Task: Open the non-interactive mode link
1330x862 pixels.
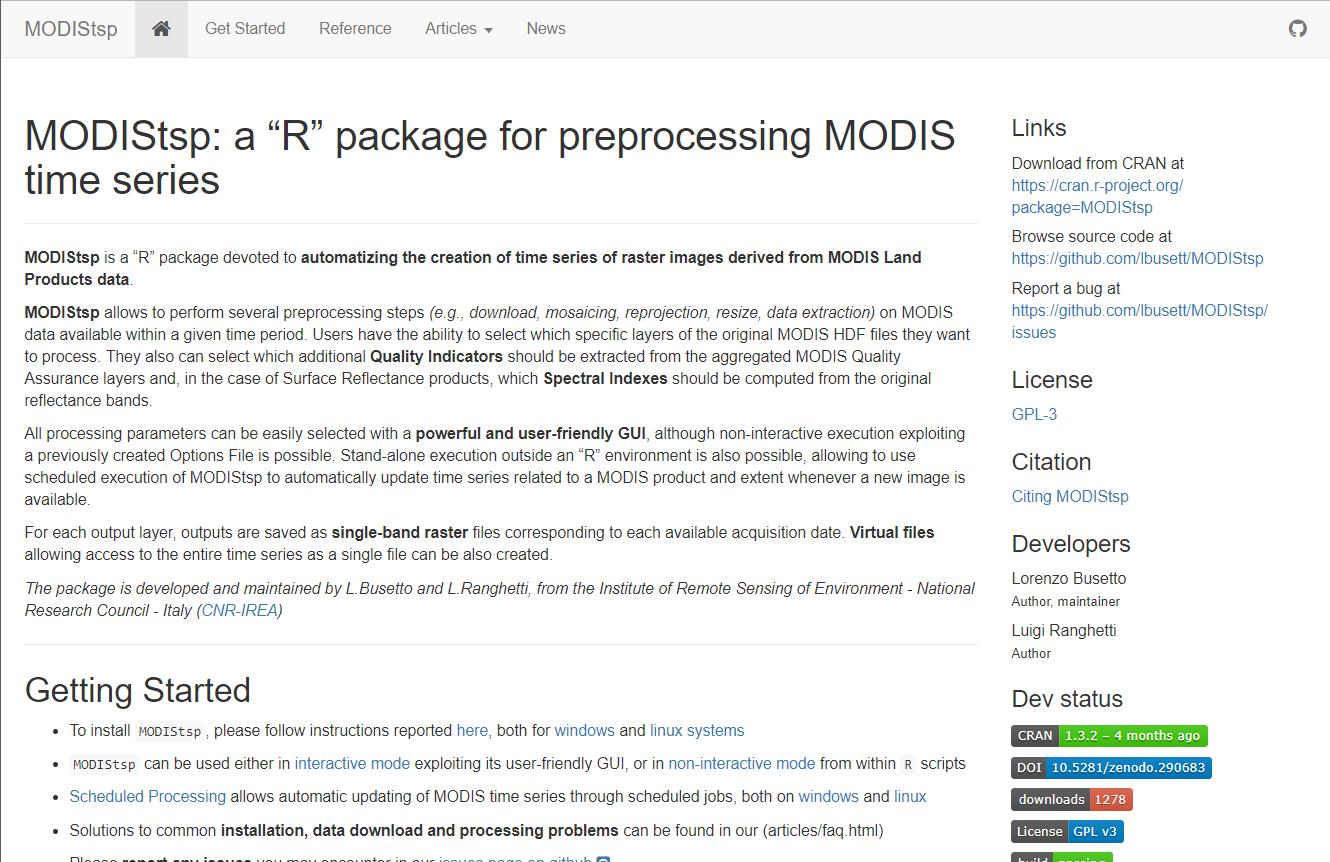Action: pos(742,764)
